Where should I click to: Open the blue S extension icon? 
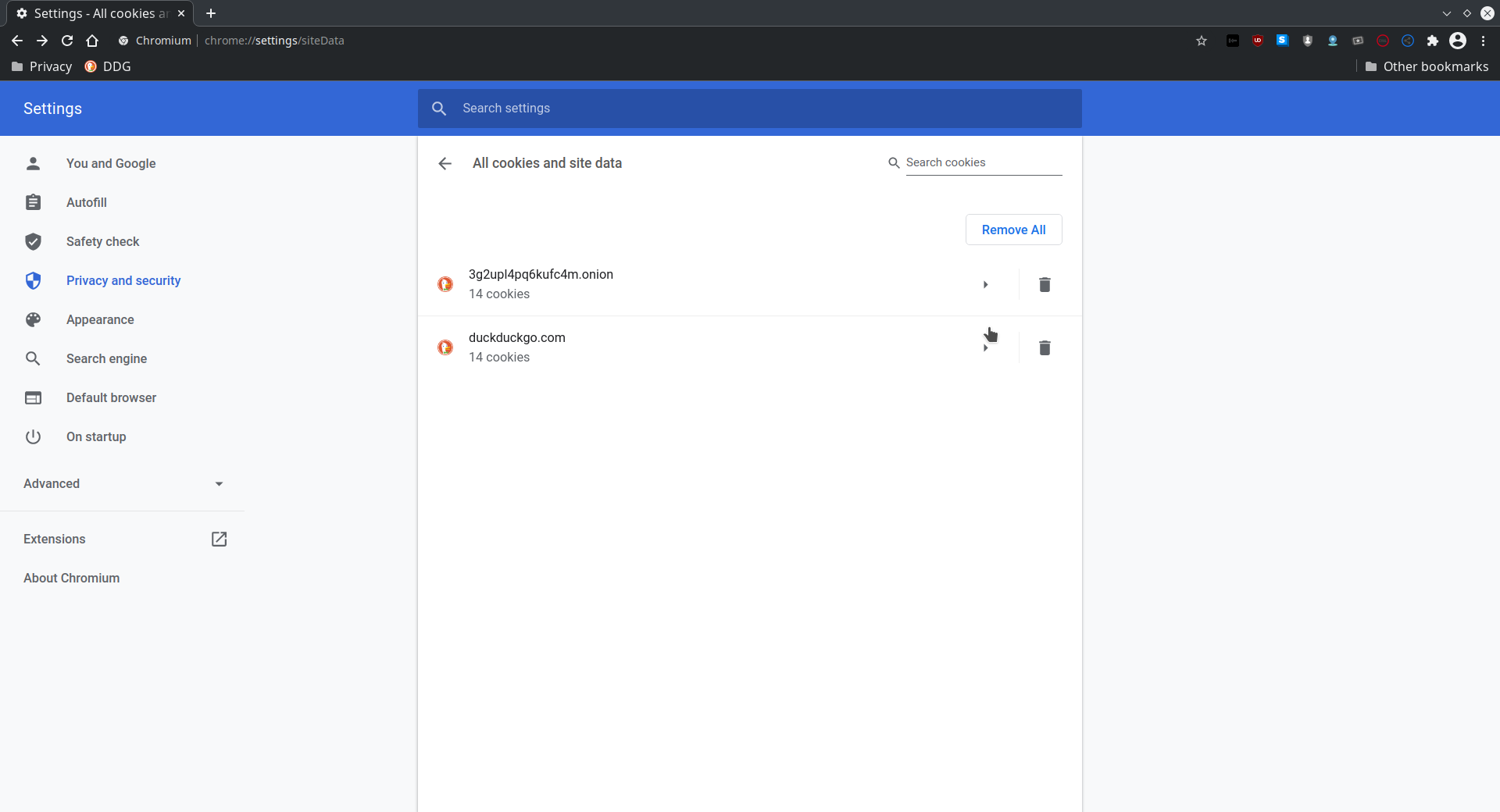(1283, 41)
